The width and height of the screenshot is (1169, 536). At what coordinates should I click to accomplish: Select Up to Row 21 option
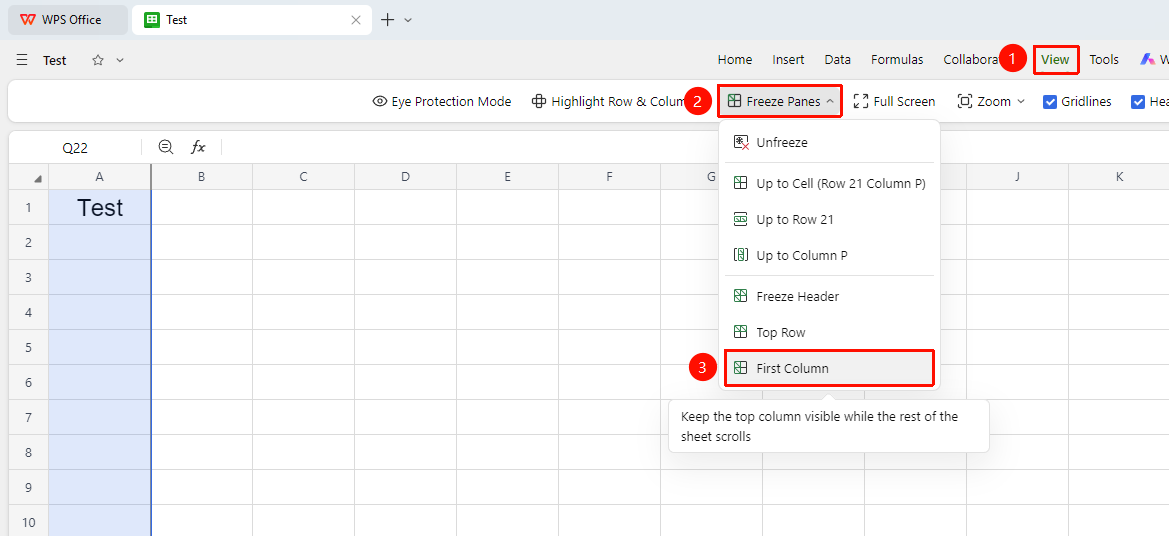point(829,219)
